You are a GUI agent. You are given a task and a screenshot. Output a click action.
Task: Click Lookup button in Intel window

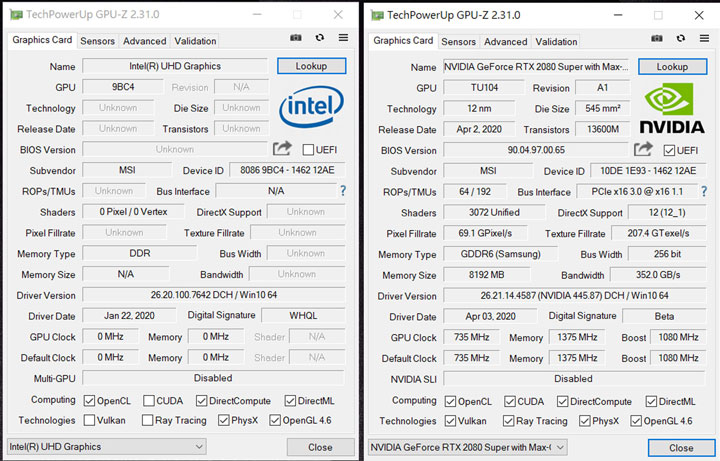(311, 66)
